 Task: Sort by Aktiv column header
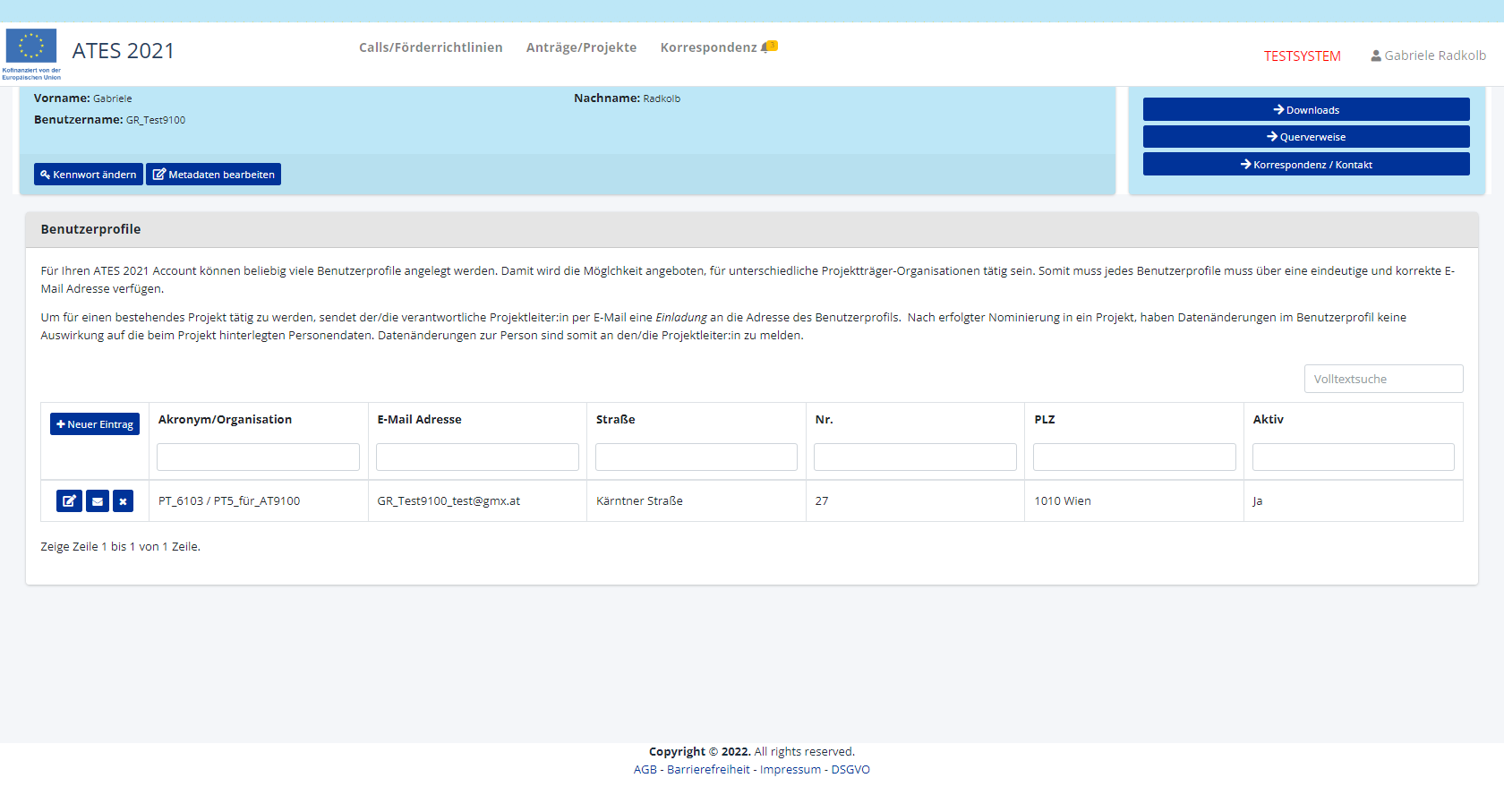1269,419
